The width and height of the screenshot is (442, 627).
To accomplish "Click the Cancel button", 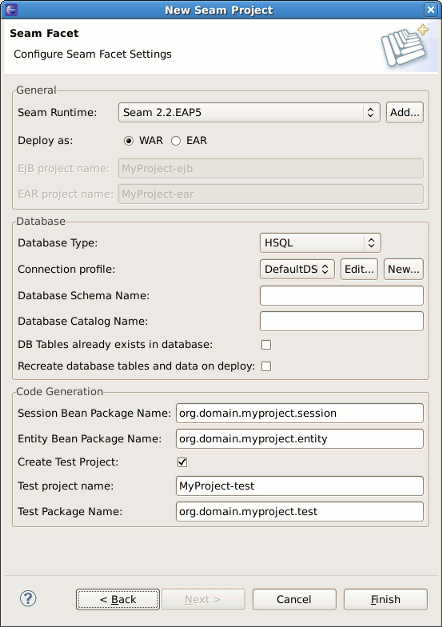I will click(294, 599).
